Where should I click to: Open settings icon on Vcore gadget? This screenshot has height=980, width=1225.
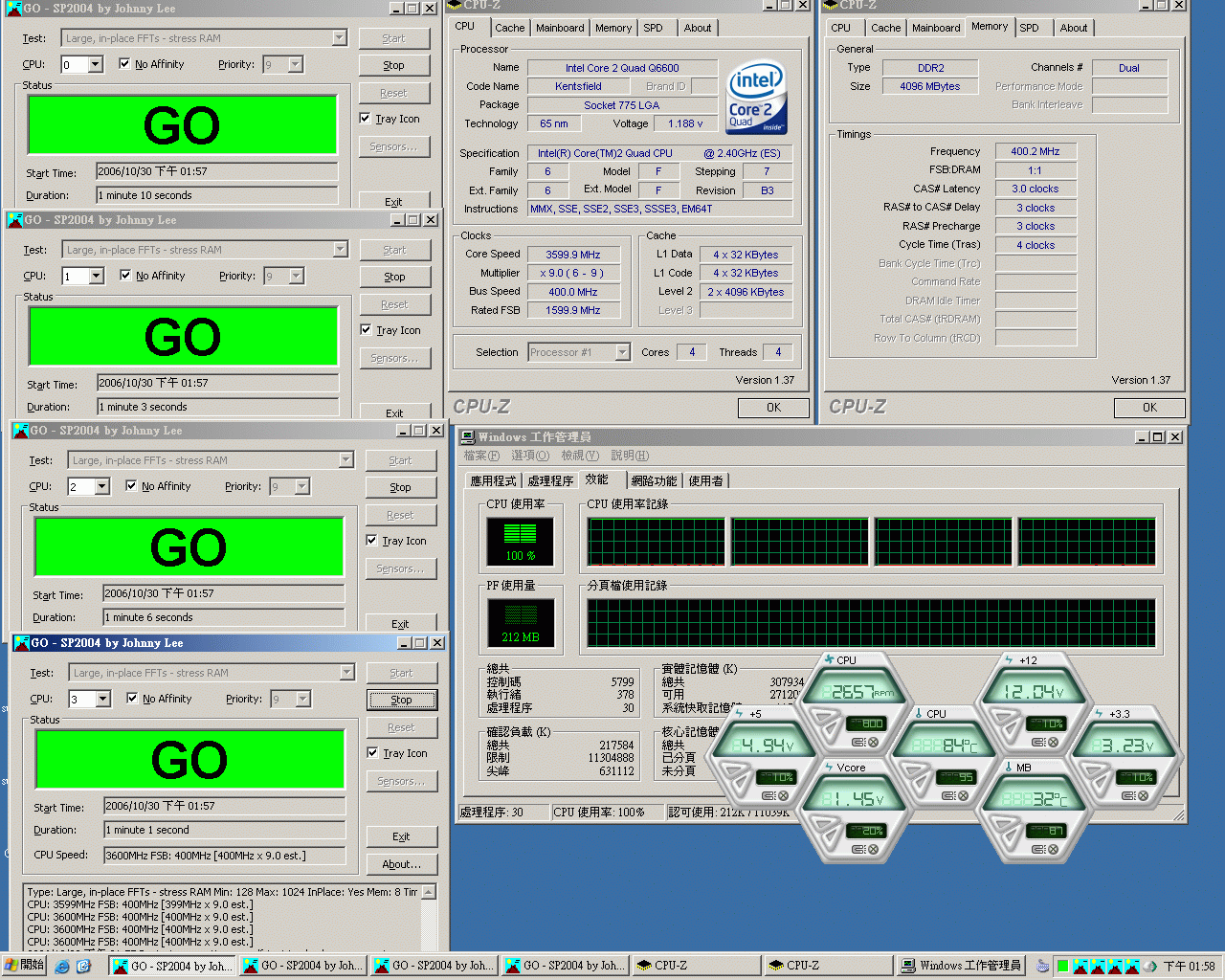(x=858, y=849)
